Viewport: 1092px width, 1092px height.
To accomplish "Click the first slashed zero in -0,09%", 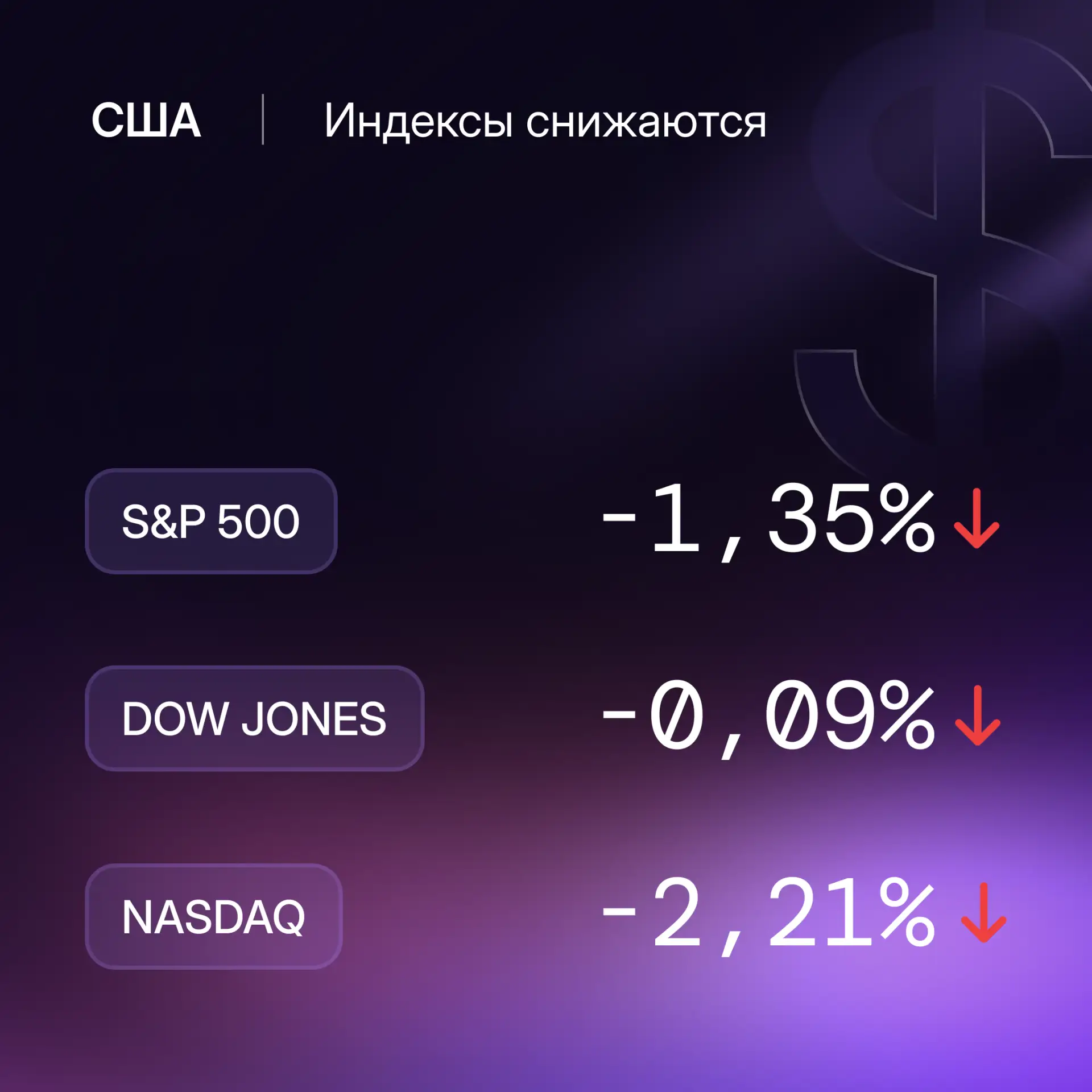I will click(676, 715).
